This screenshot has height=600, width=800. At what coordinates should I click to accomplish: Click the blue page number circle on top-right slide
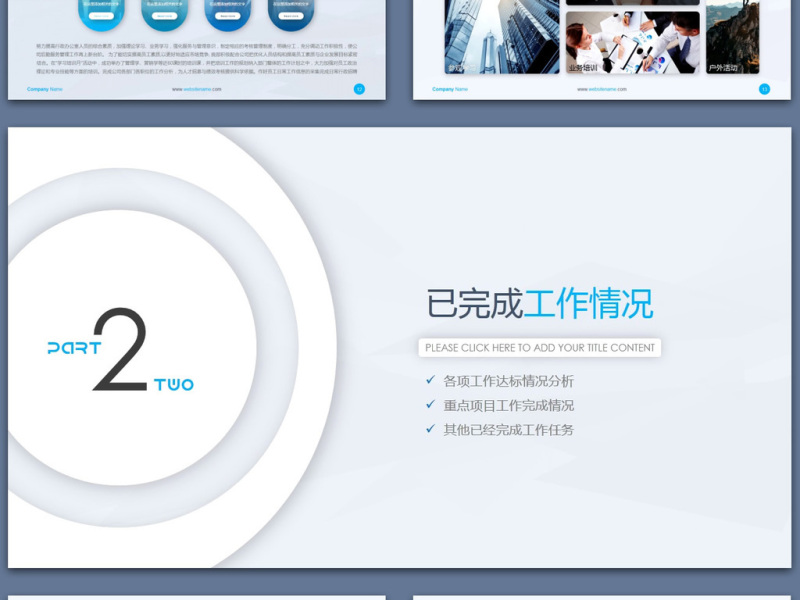(x=765, y=89)
